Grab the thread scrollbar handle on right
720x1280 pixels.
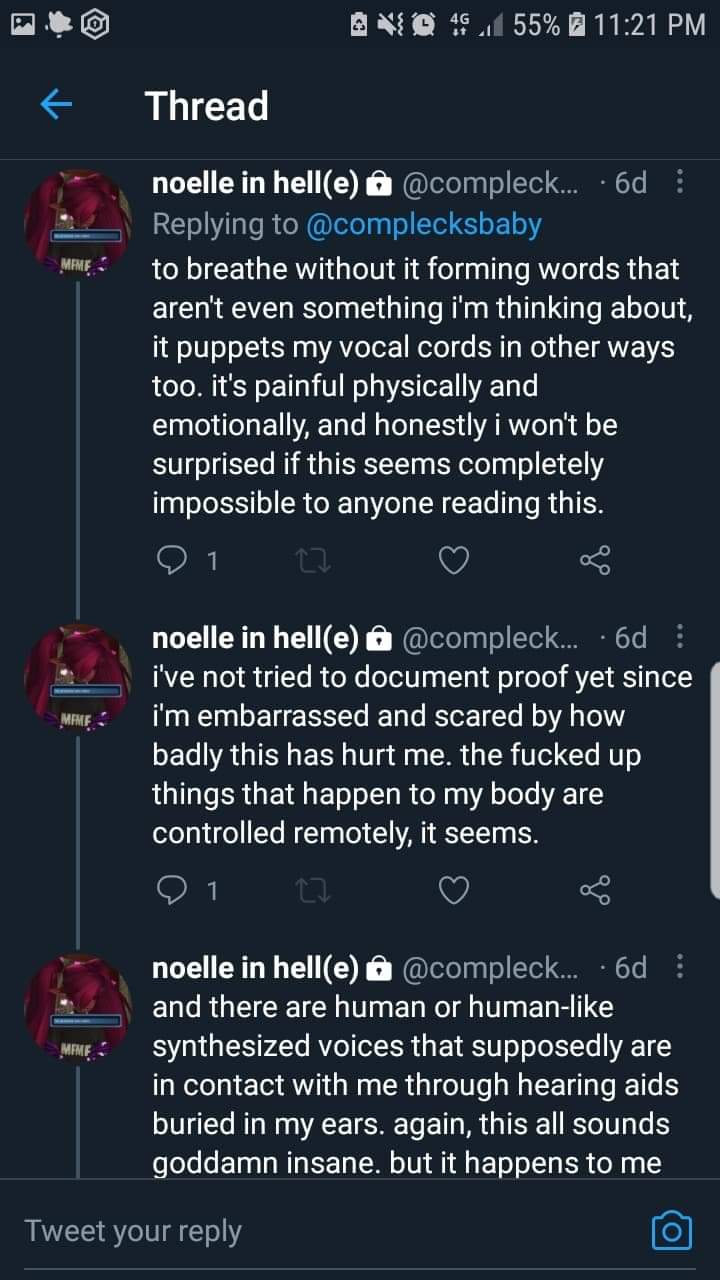pos(714,780)
